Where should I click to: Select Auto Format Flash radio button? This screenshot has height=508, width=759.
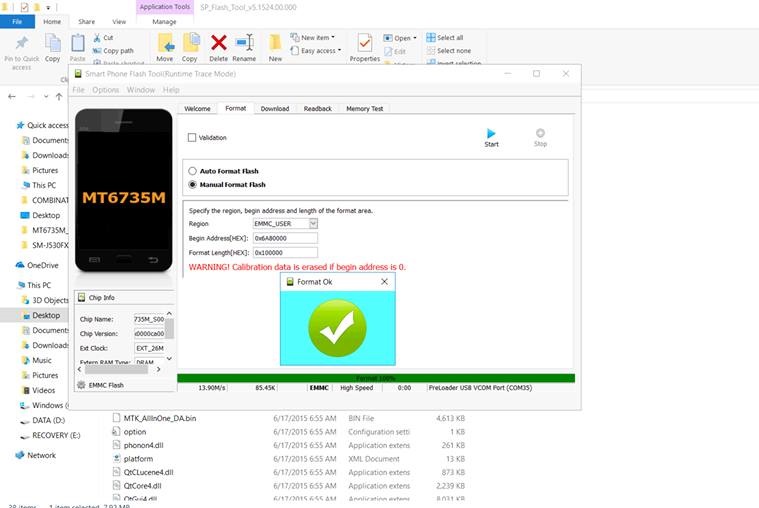(x=193, y=171)
